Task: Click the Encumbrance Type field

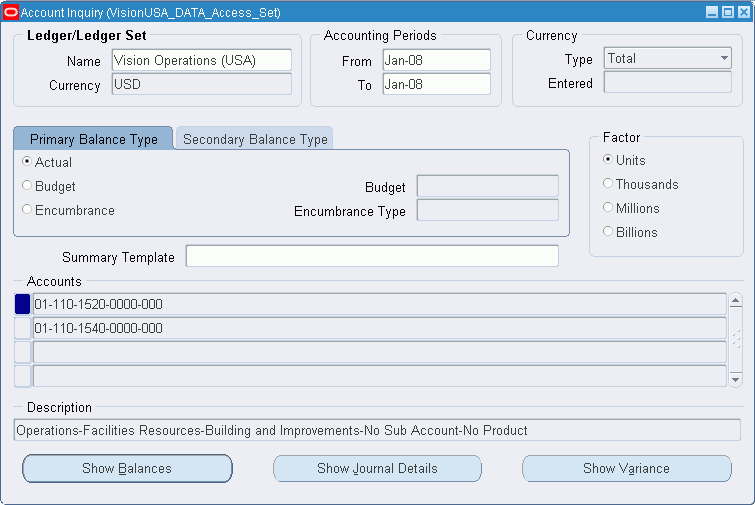Action: click(488, 210)
